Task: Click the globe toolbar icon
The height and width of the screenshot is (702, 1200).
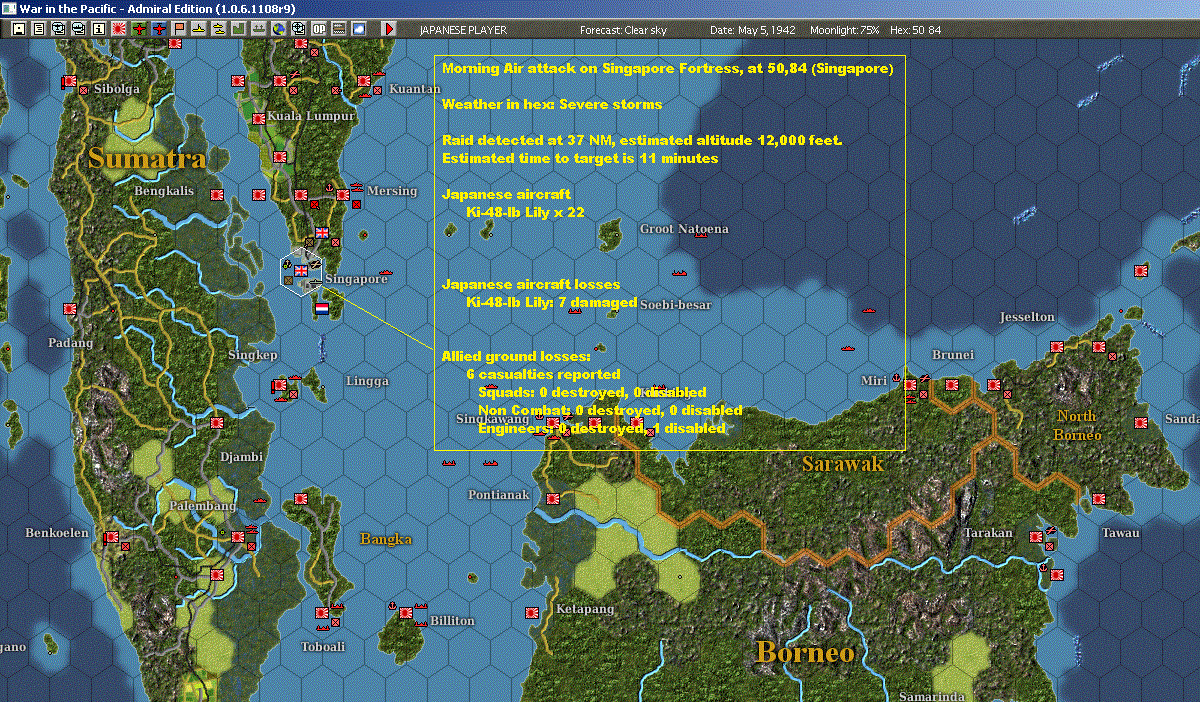Action: [x=278, y=29]
